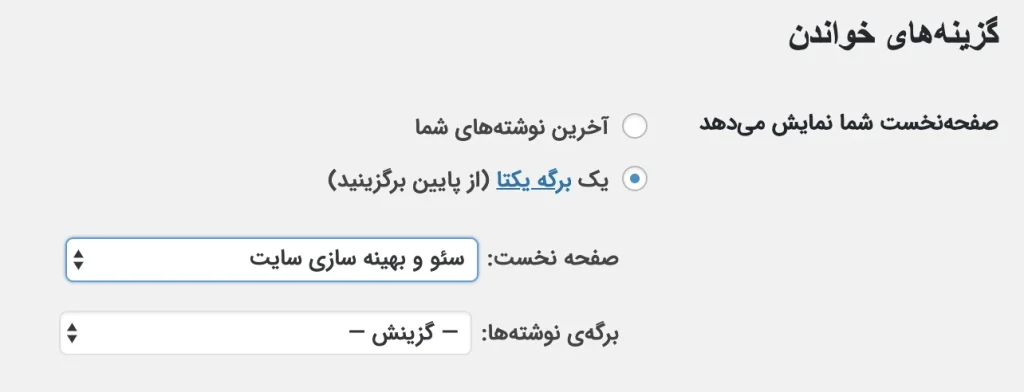Open the صفحه نخست dropdown showing سئو و بهینه سازی سایت
The width and height of the screenshot is (1024, 392).
272,260
